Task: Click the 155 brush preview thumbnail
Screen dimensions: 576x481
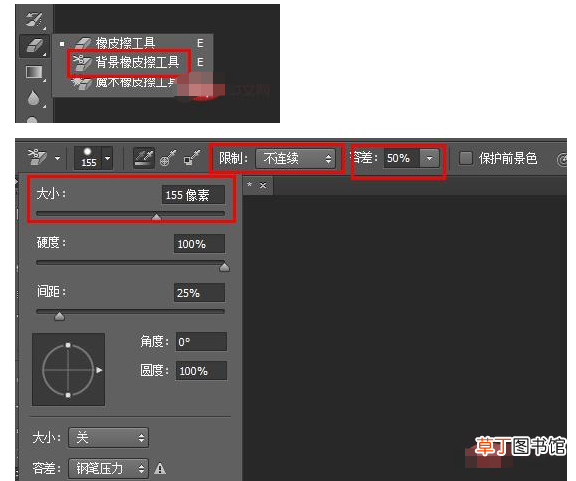Action: [88, 158]
